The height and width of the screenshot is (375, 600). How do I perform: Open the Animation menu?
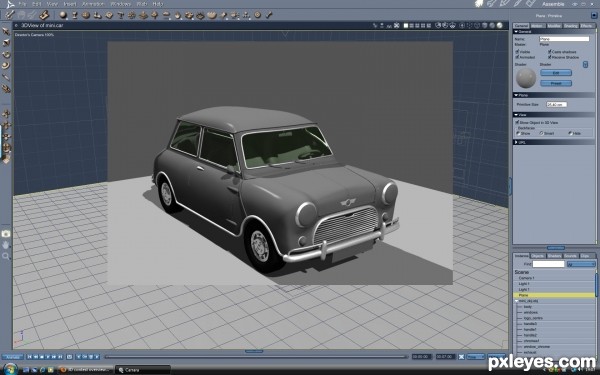[93, 4]
